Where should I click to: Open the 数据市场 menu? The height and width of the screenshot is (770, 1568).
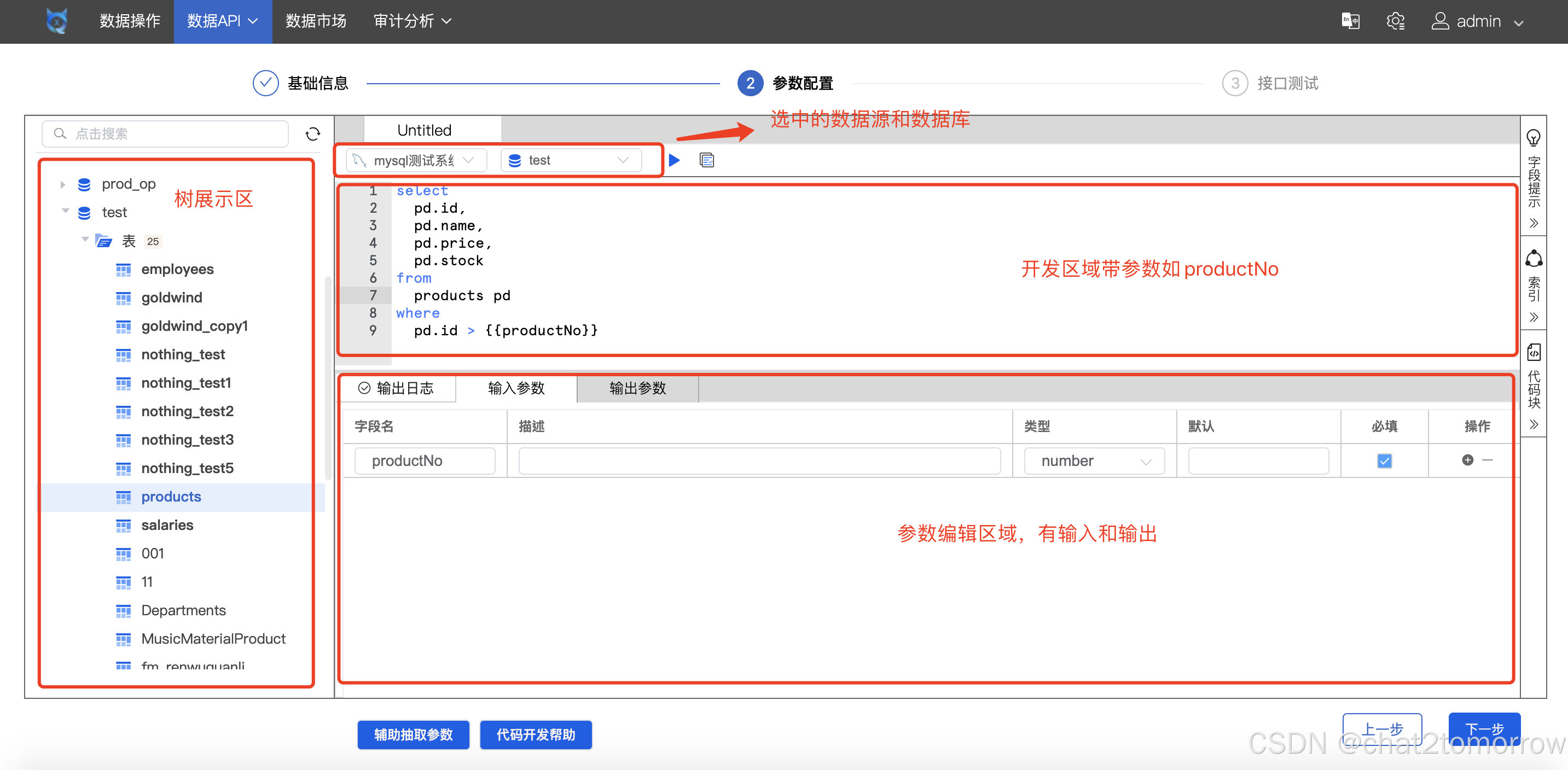click(x=315, y=21)
